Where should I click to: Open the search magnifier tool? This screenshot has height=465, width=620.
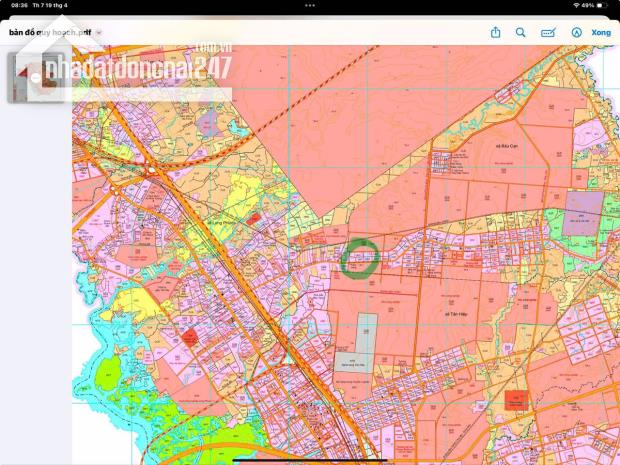(521, 32)
